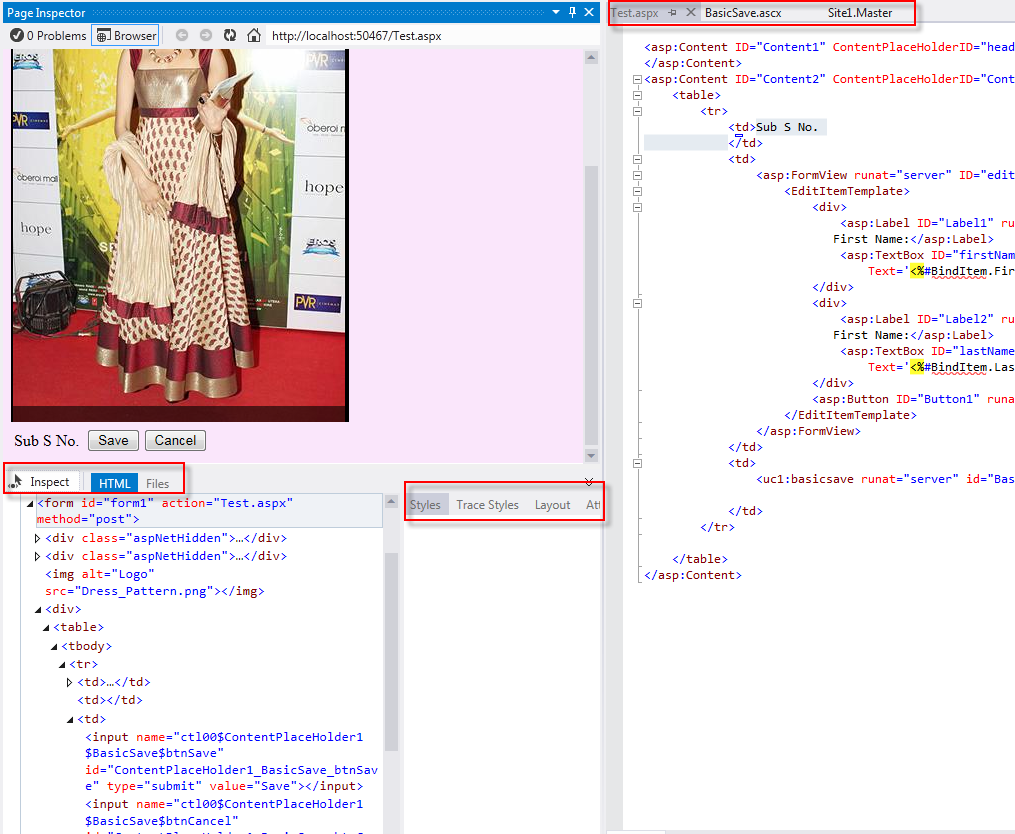View the 0 Problems indicator
The image size is (1015, 834).
[49, 36]
